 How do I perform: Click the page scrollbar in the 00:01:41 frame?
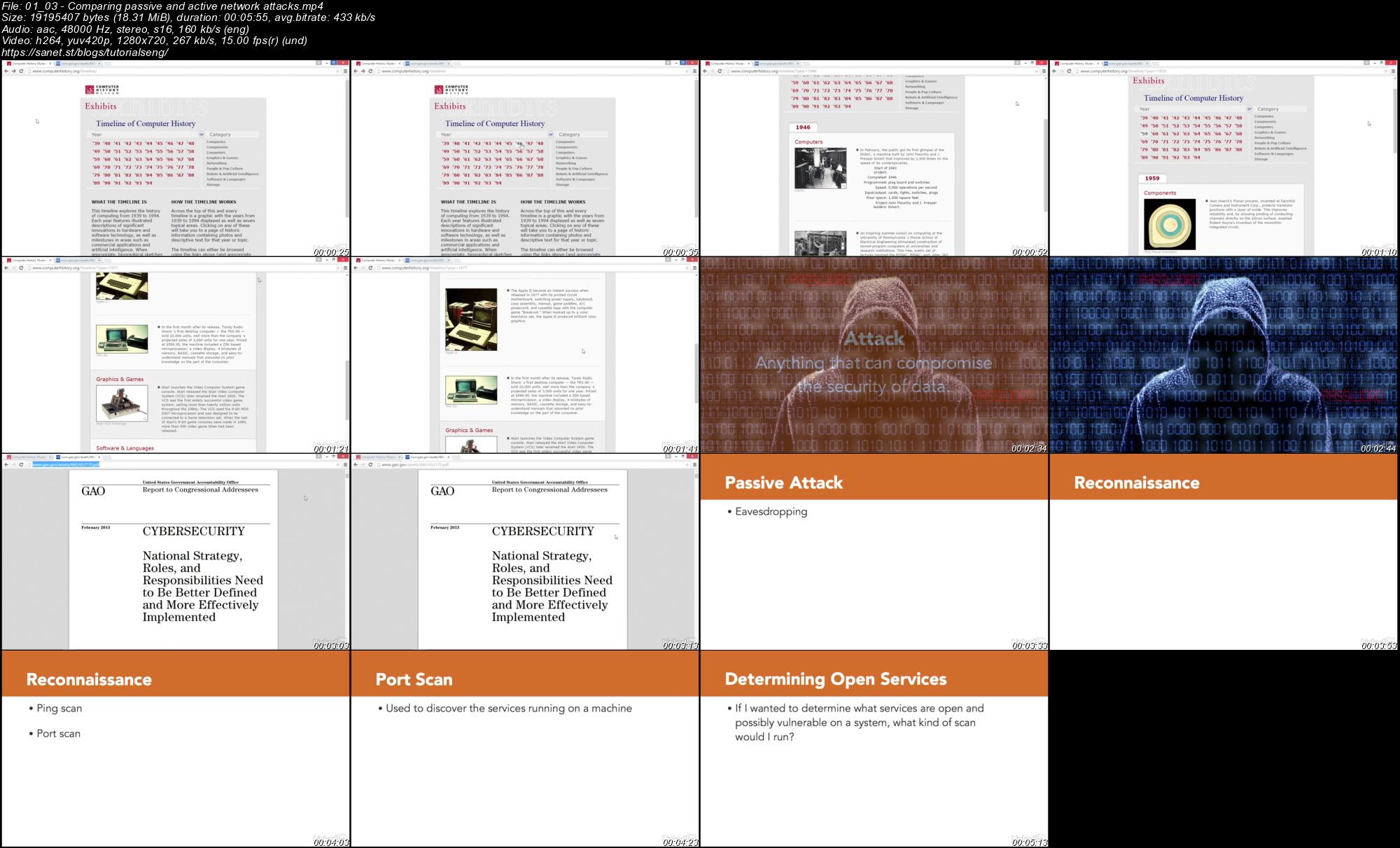696,373
